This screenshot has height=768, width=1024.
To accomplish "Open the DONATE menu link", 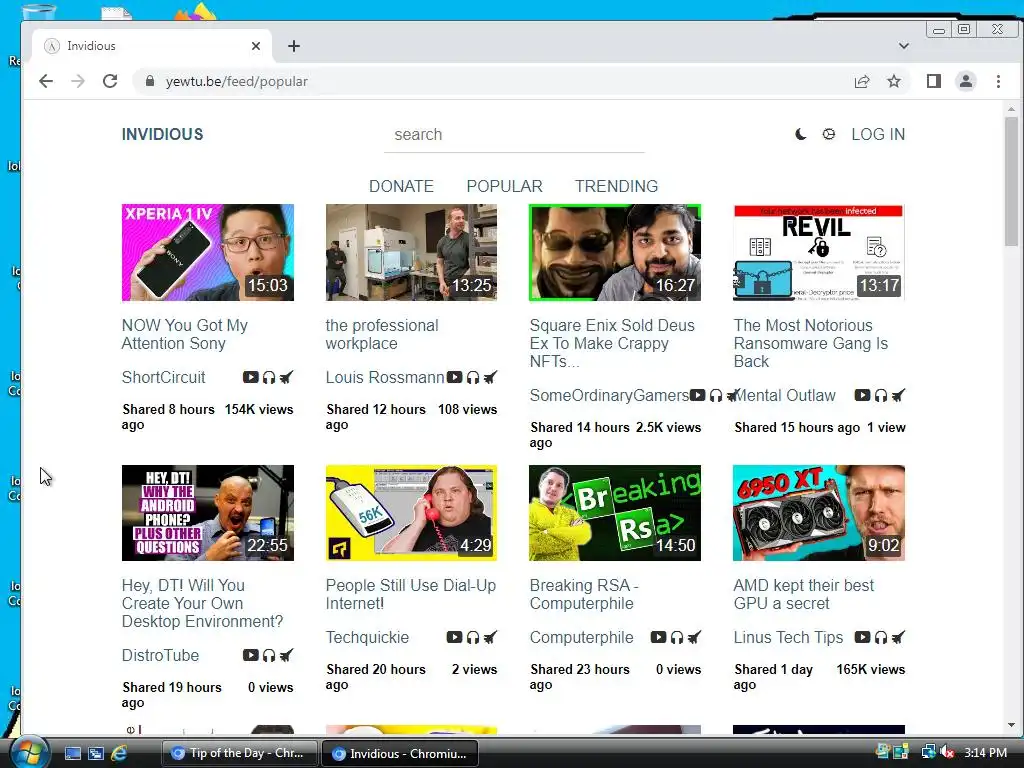I will [401, 186].
